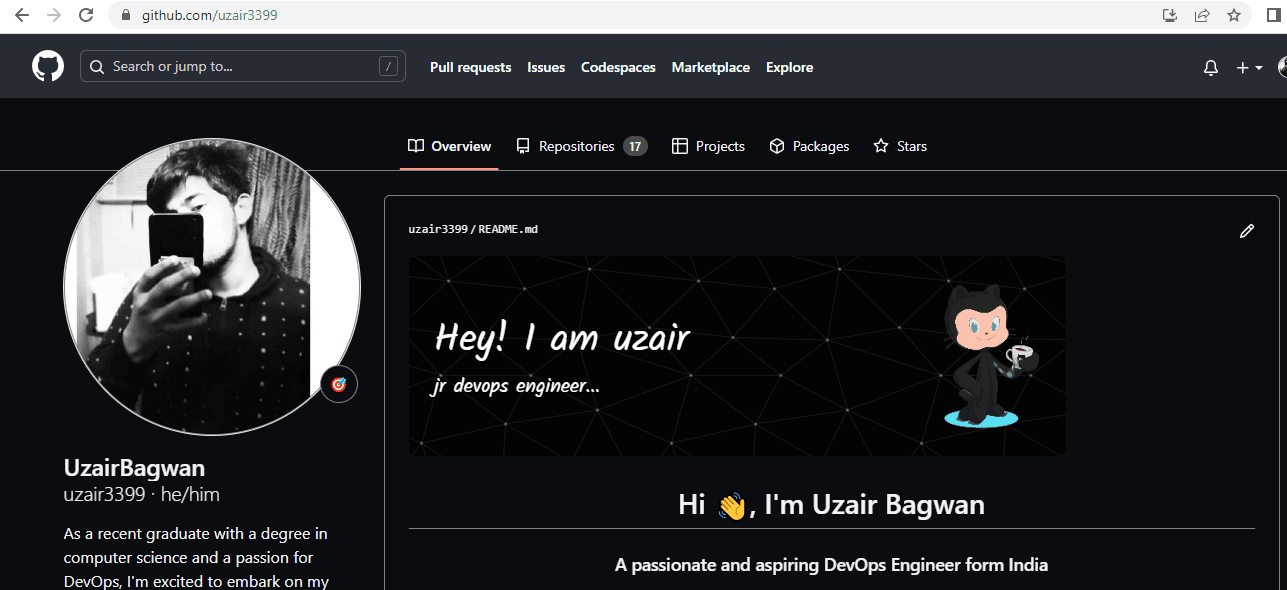1287x590 pixels.
Task: Switch to the Projects tab
Action: (708, 146)
